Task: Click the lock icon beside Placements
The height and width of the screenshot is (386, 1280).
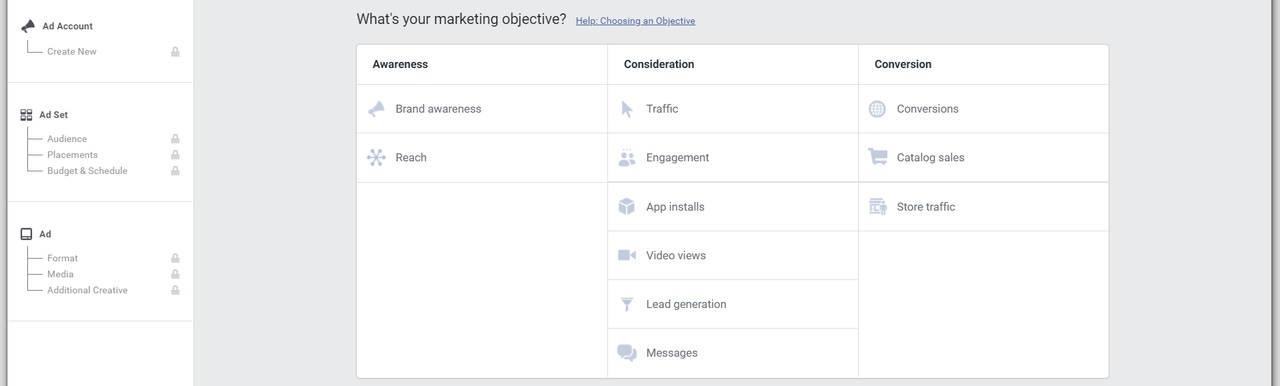Action: point(175,155)
